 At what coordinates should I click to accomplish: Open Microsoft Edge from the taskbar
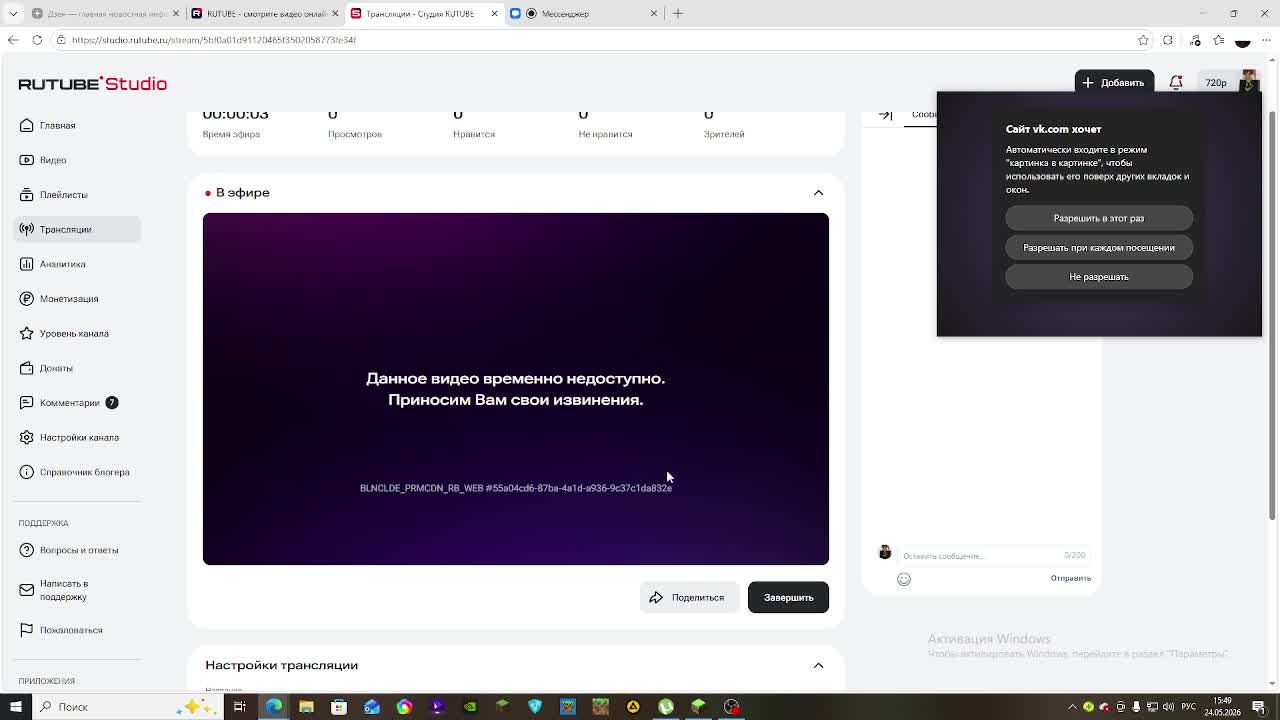click(x=273, y=707)
